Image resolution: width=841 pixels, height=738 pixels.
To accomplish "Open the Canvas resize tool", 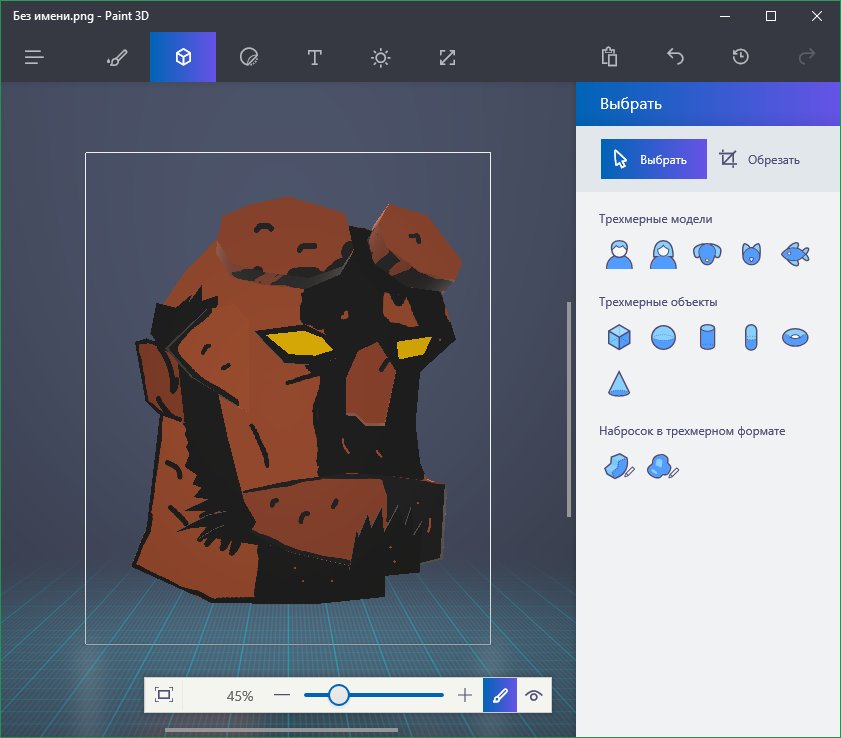I will click(447, 57).
